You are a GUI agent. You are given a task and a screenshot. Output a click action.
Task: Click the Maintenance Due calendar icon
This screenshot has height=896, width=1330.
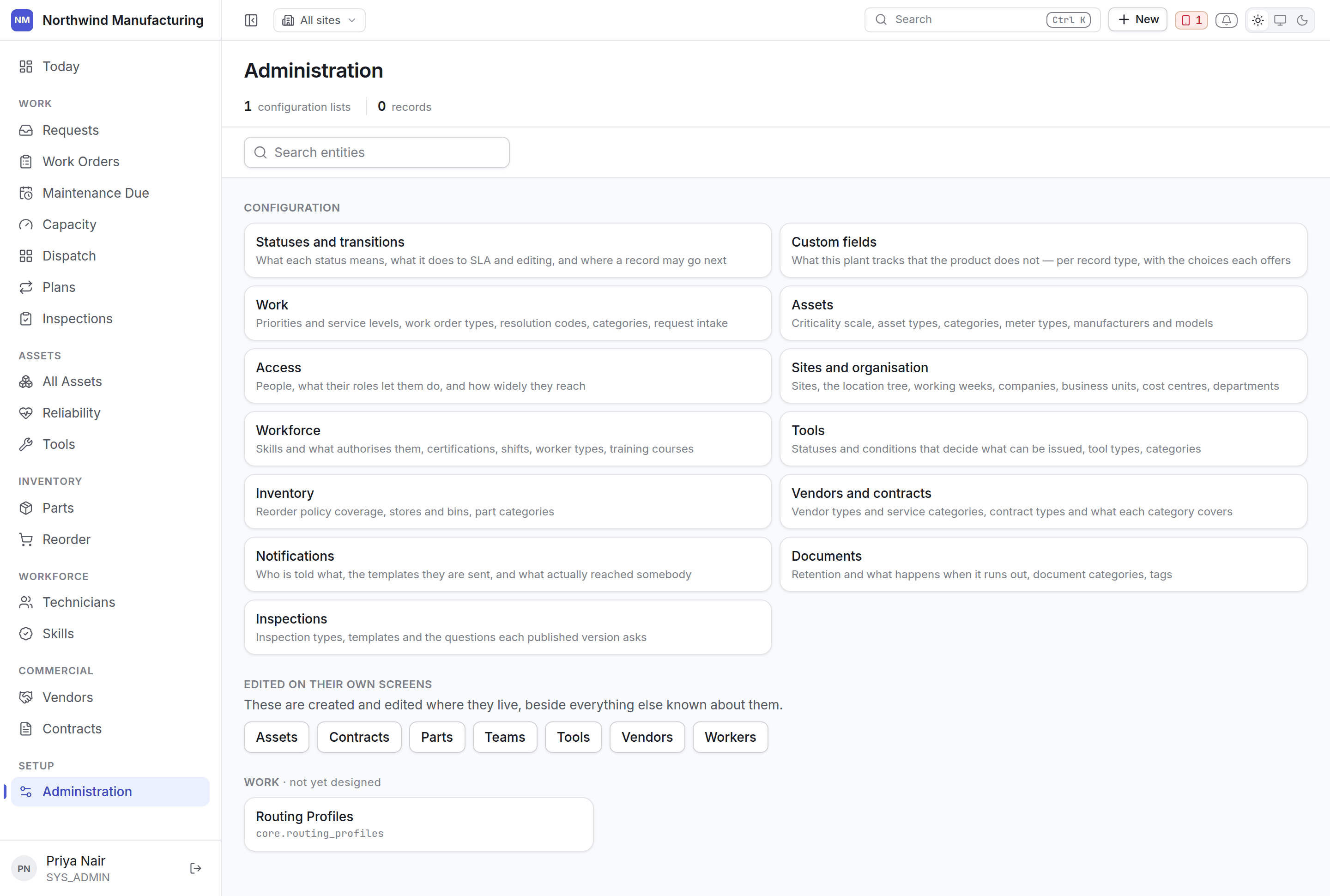pyautogui.click(x=26, y=193)
